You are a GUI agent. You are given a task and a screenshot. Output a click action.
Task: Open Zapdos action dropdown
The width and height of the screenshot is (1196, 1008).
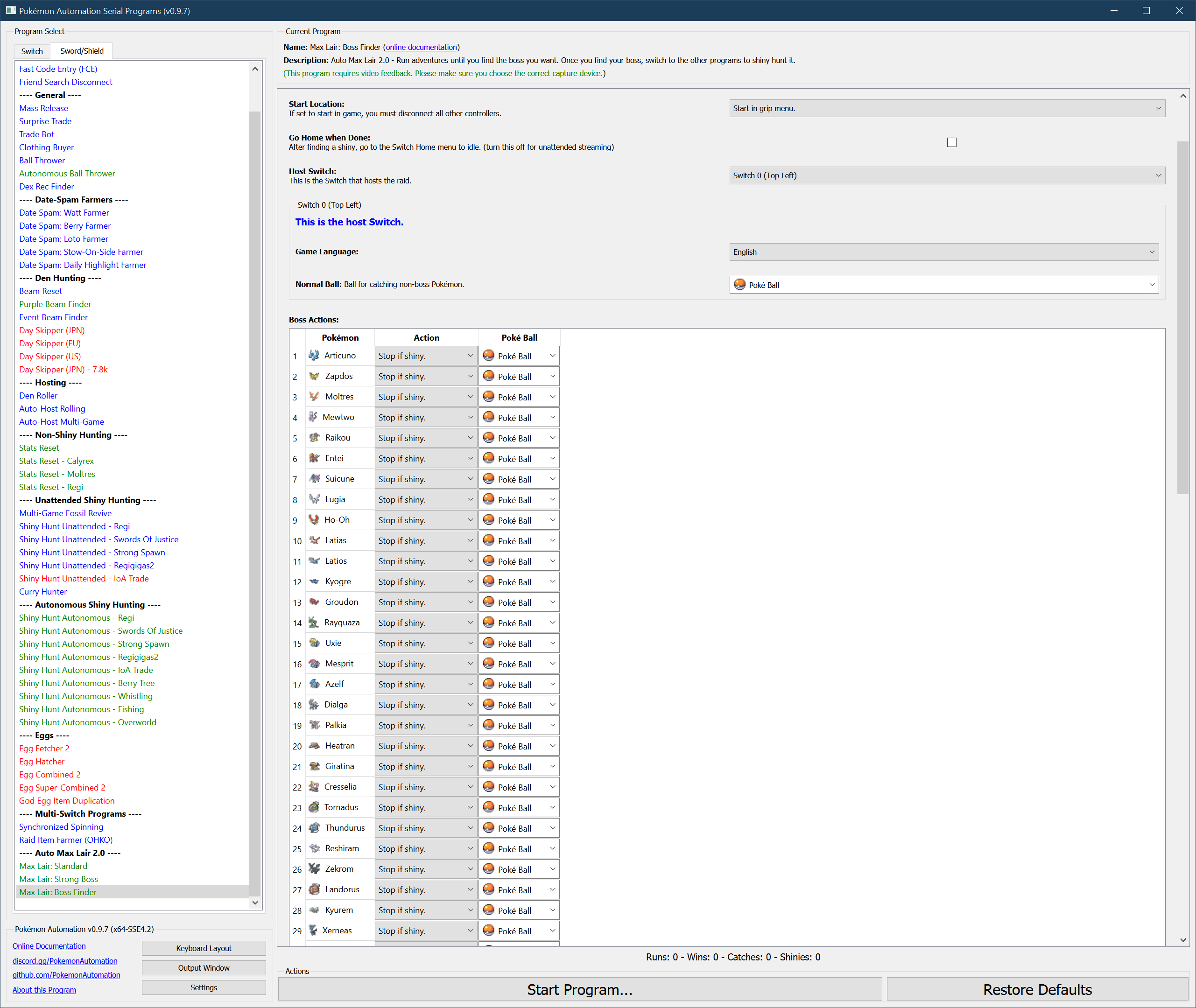pyautogui.click(x=426, y=377)
